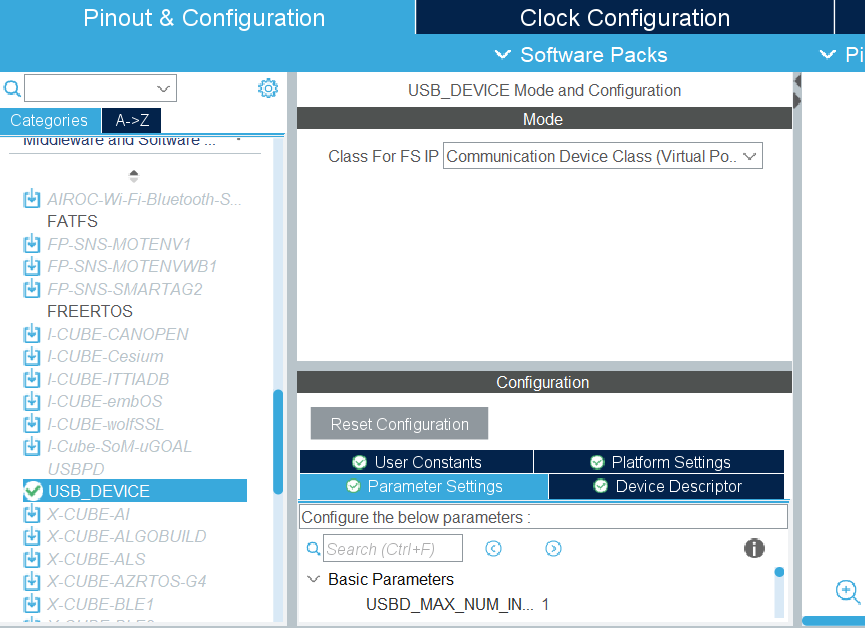Show parameter info via the info icon

click(x=754, y=548)
